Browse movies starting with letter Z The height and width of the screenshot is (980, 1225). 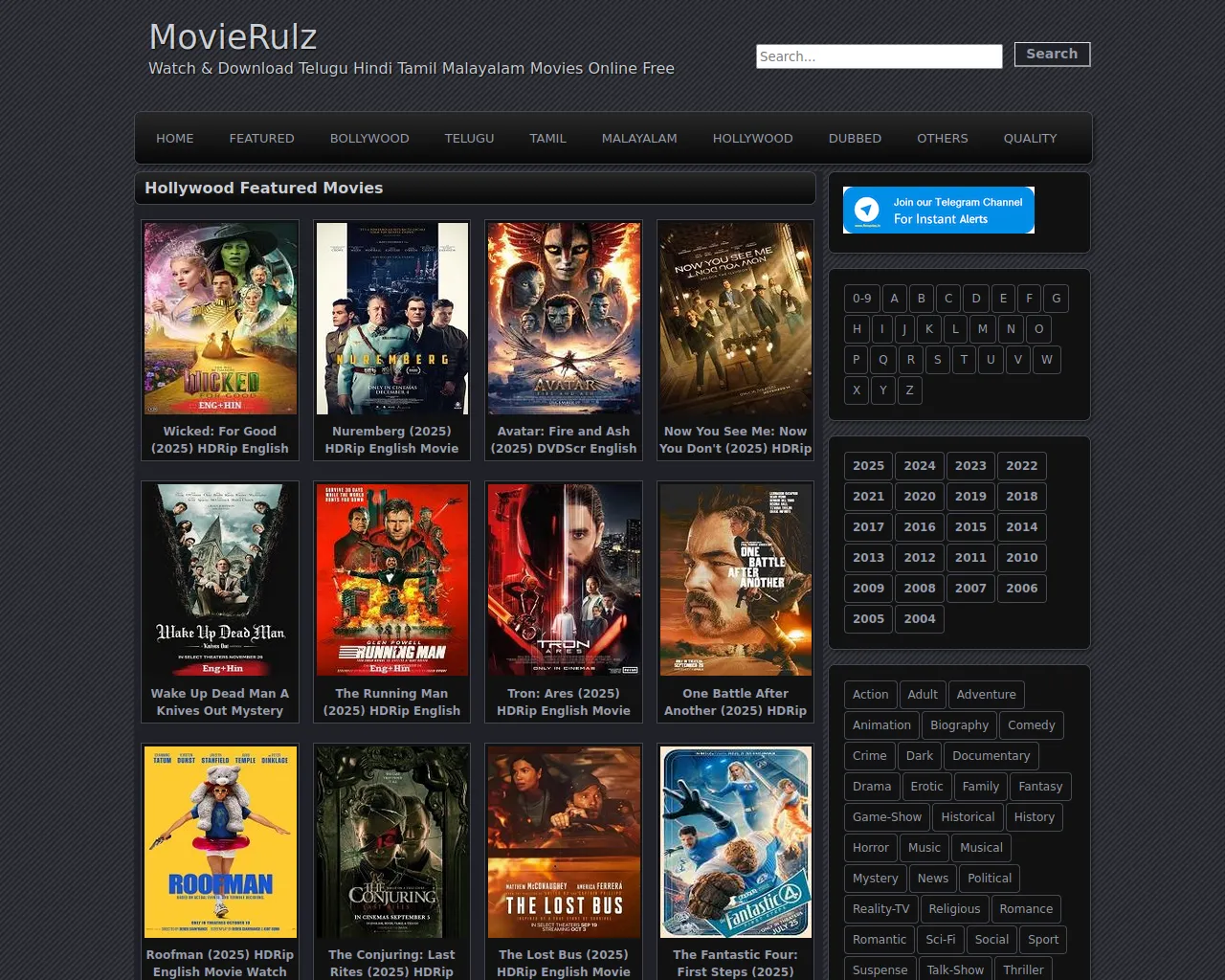click(x=910, y=390)
